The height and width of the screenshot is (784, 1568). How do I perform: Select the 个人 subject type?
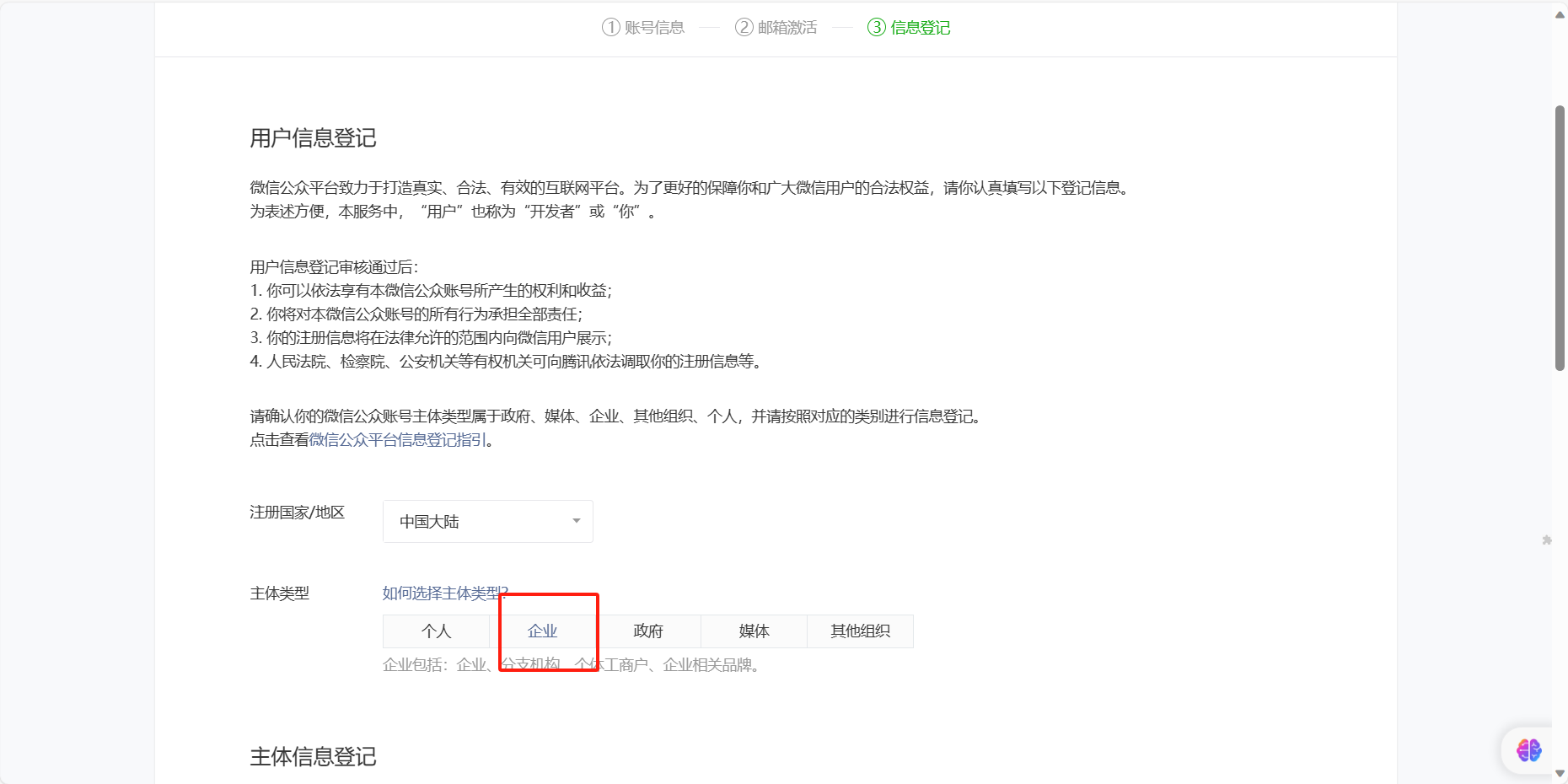coord(437,631)
